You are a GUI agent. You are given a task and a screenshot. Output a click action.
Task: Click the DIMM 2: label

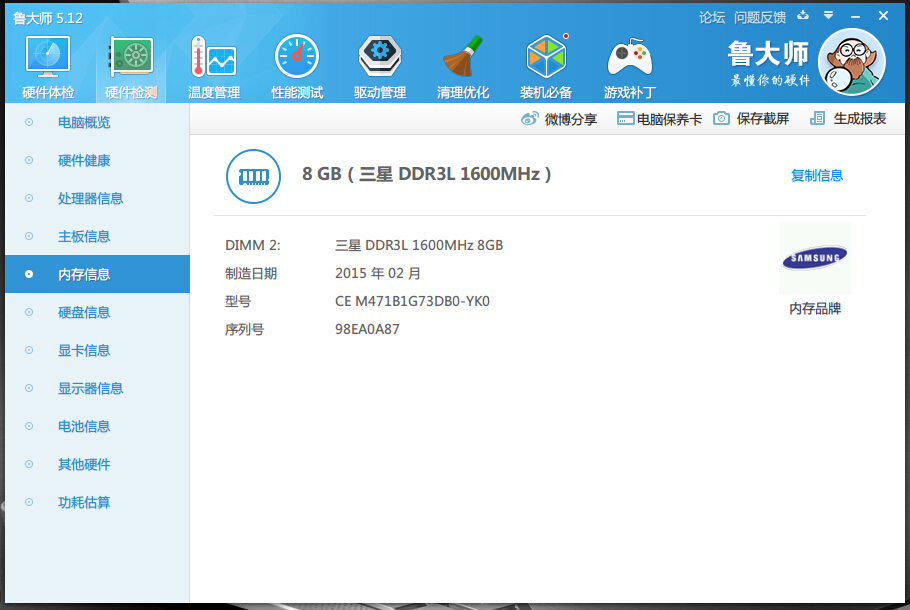point(252,246)
